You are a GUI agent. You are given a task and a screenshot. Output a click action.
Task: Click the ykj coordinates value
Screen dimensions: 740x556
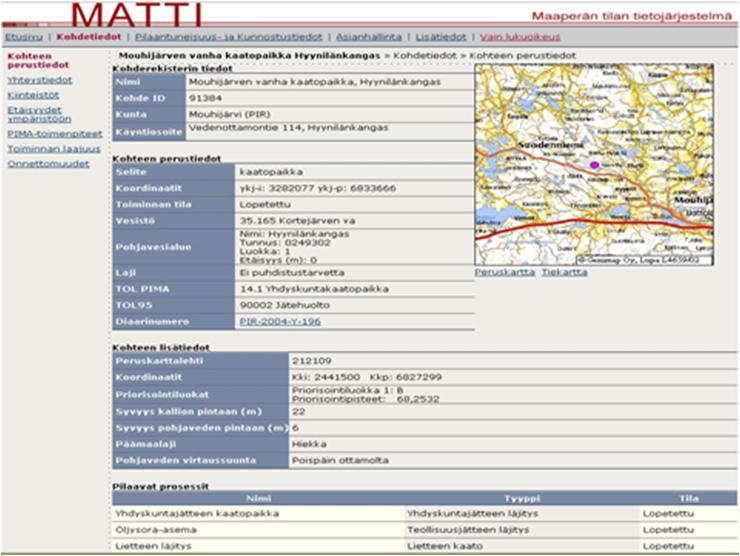(x=318, y=188)
